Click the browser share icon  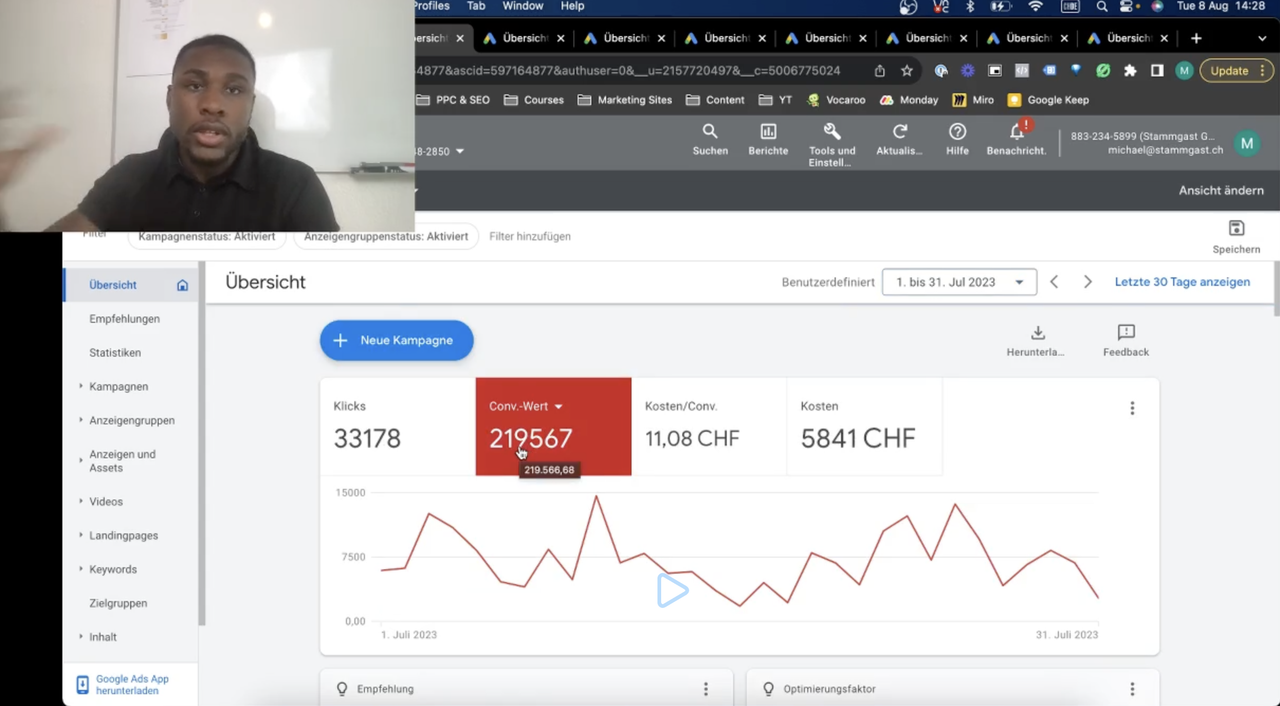tap(879, 71)
